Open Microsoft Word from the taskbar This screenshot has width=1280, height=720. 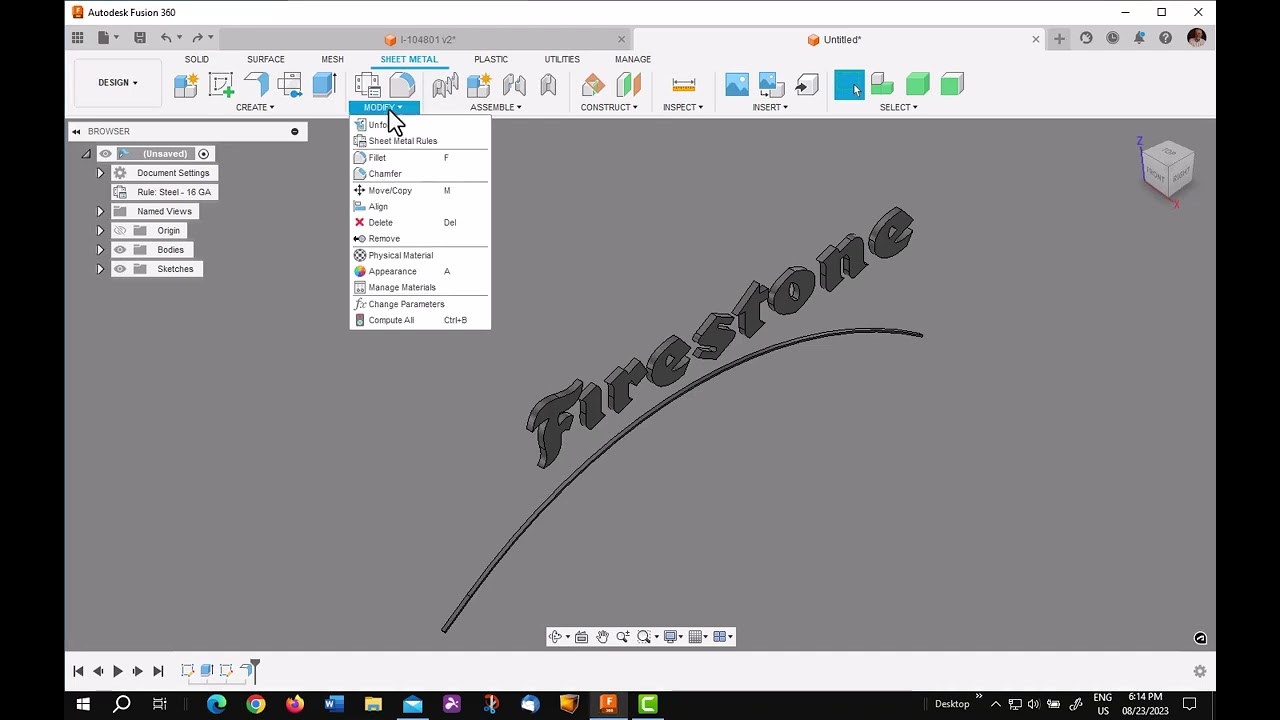[x=333, y=704]
